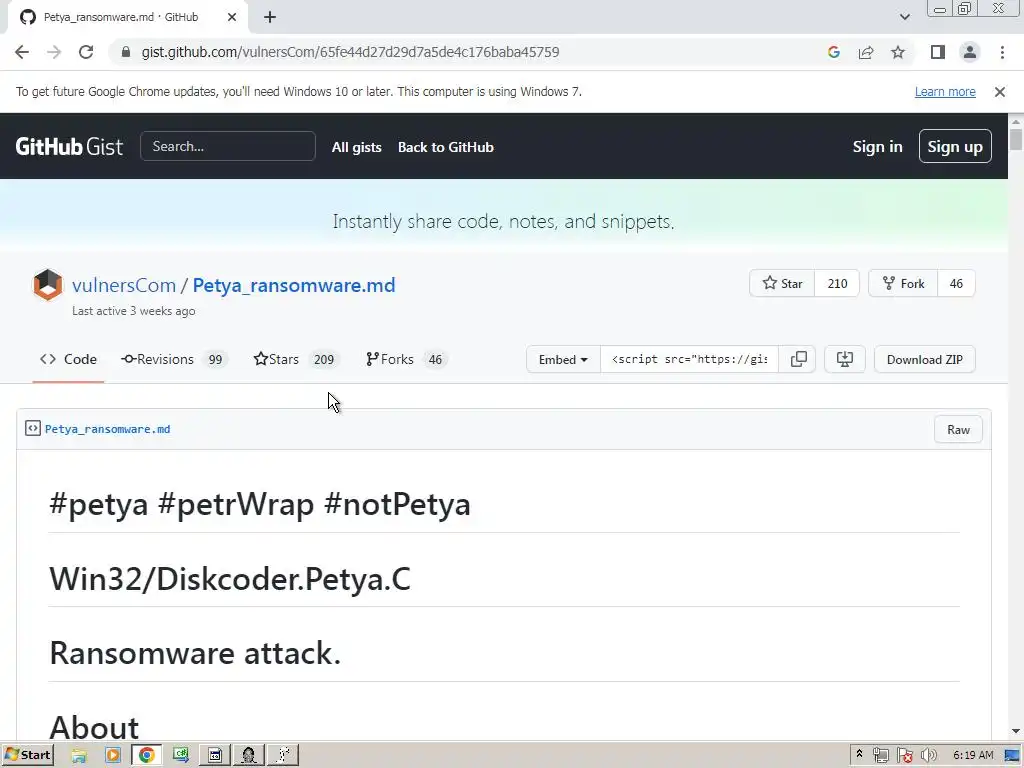Image resolution: width=1024 pixels, height=768 pixels.
Task: Go Back to GitHub
Action: click(445, 147)
